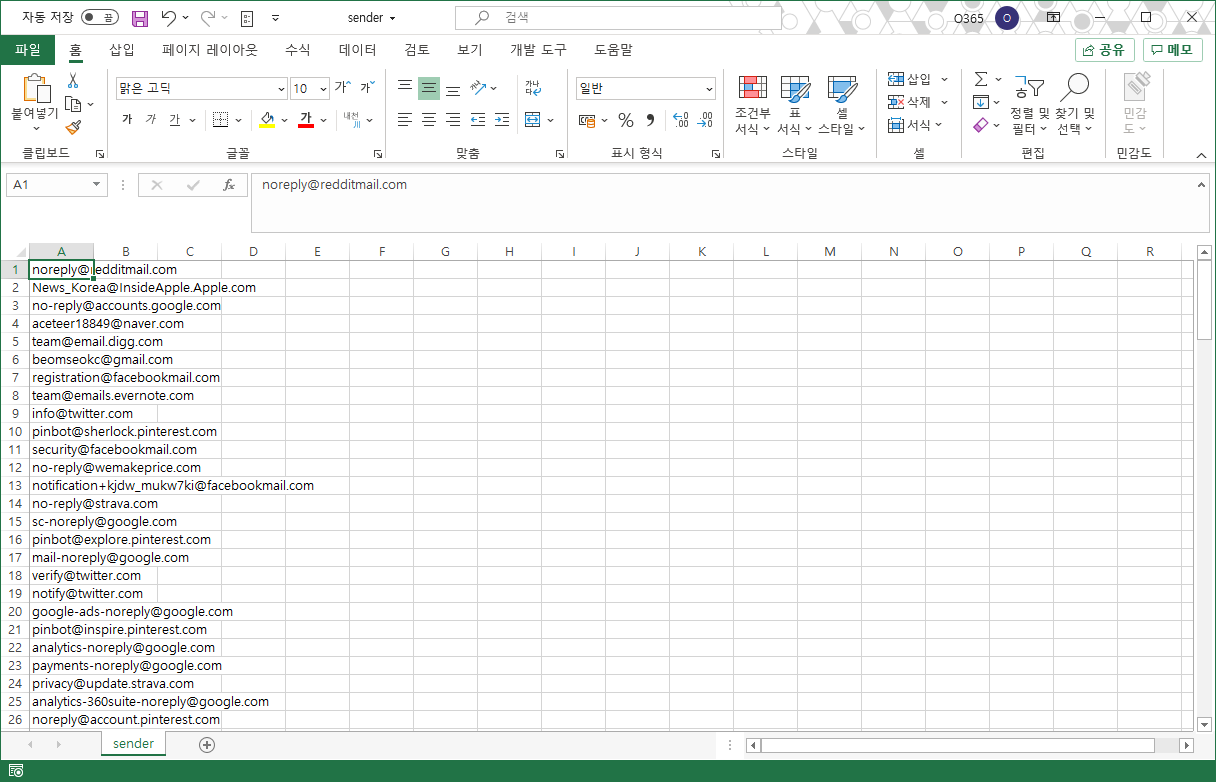Screen dimensions: 1216x782
Task: Increase font size button
Action: (343, 88)
